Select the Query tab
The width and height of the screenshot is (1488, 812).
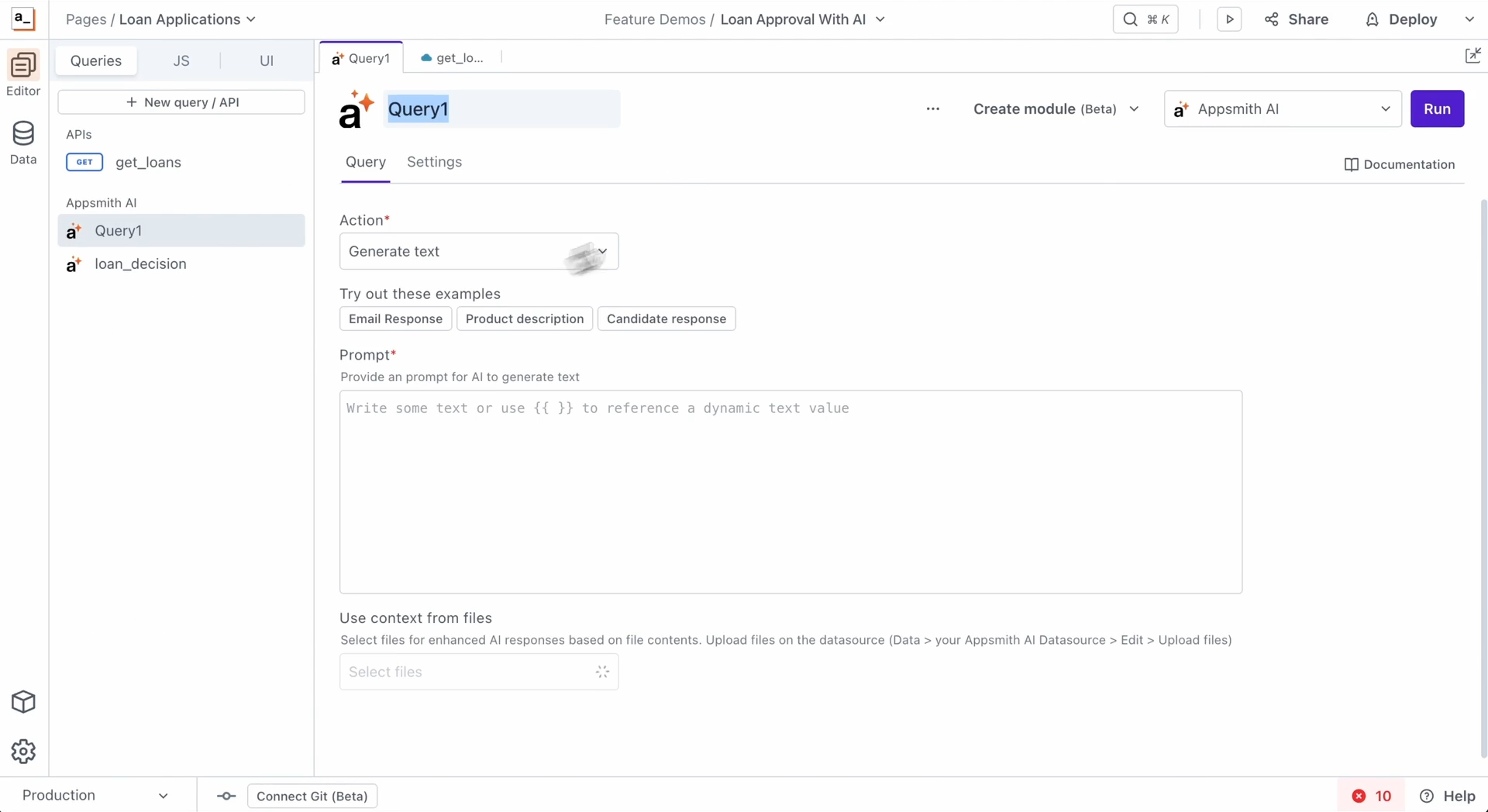(366, 162)
